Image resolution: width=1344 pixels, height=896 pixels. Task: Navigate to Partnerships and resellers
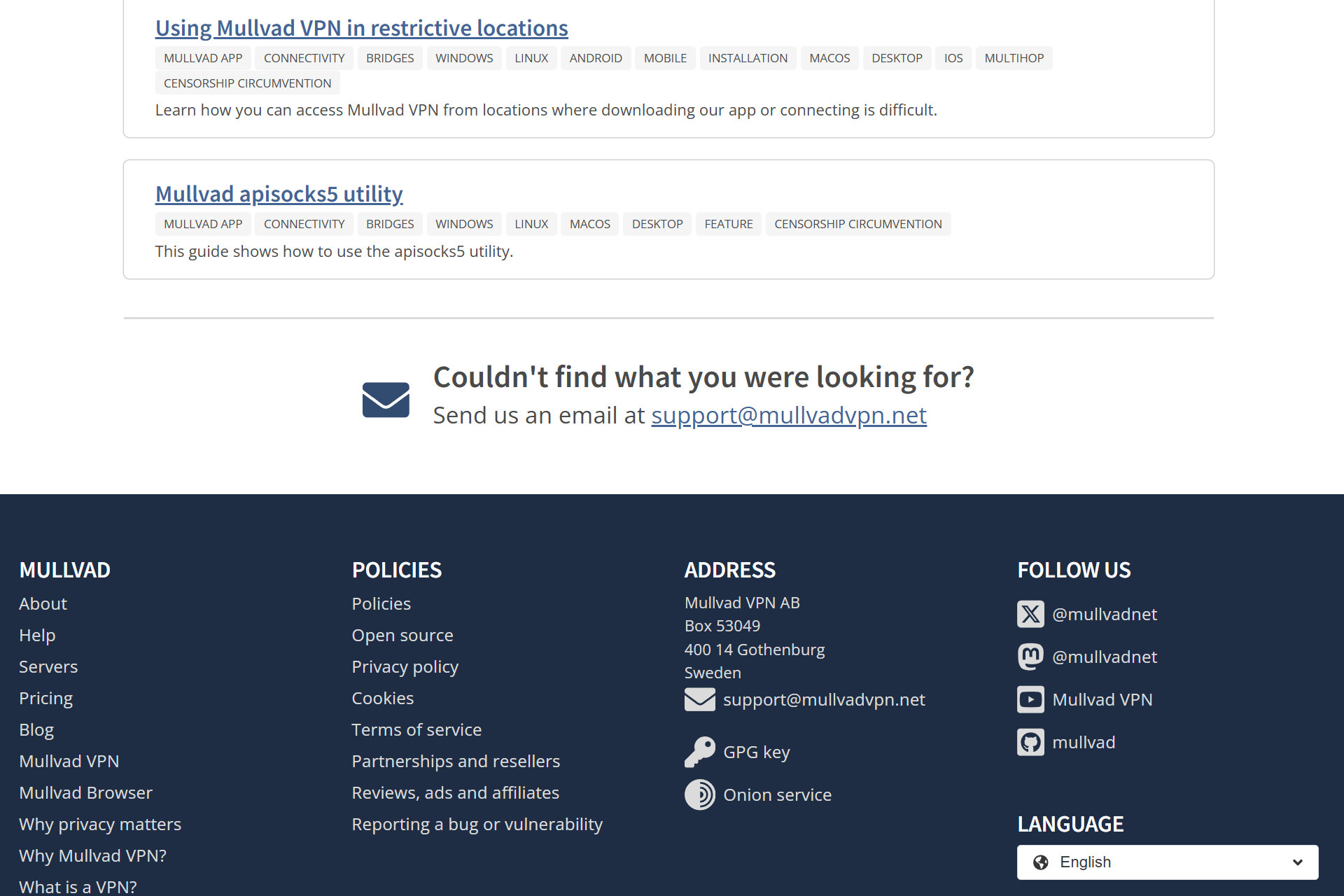[456, 761]
